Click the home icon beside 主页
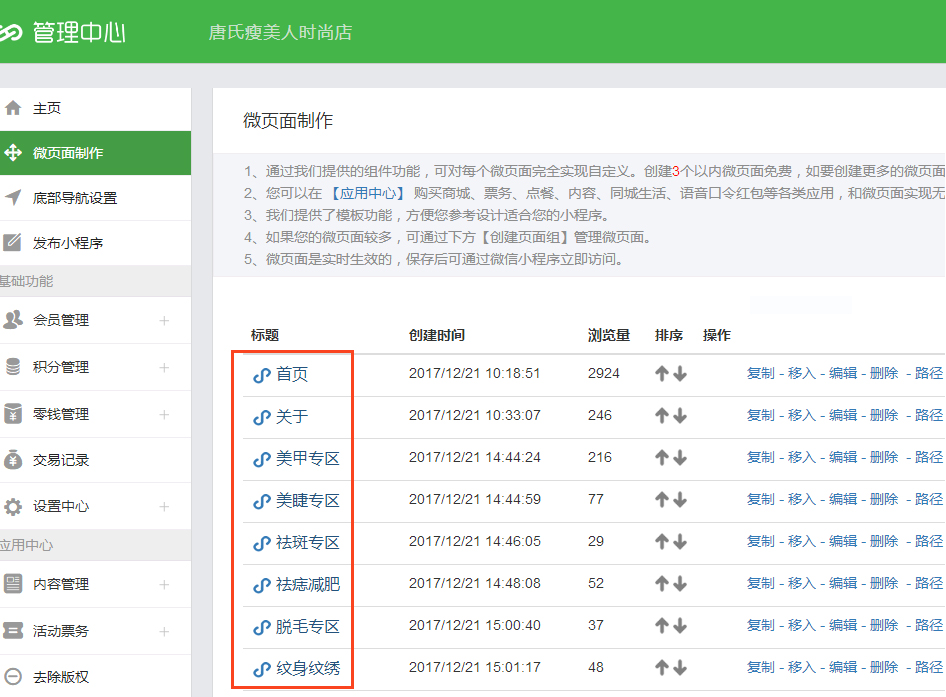This screenshot has height=697, width=946. point(13,108)
